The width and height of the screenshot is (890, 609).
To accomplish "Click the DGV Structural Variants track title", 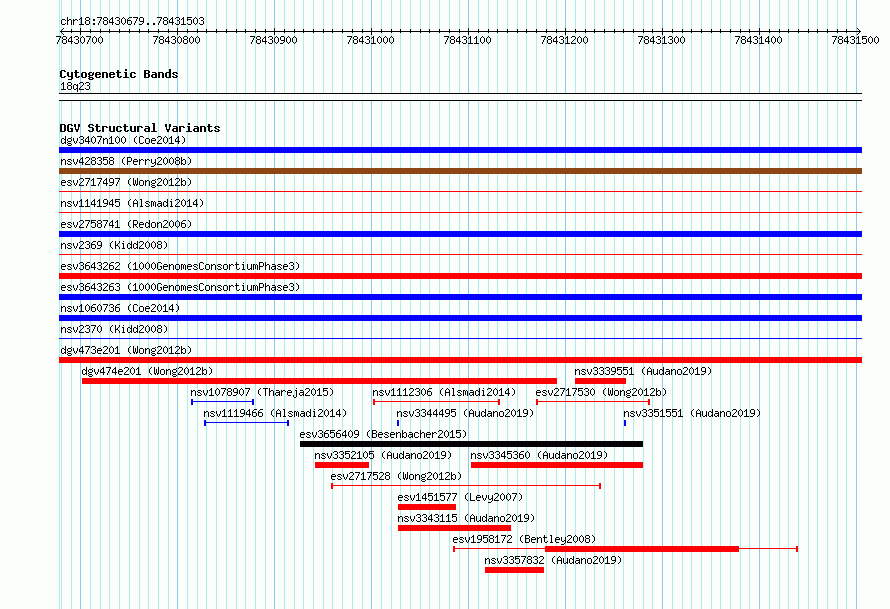I will [x=140, y=128].
